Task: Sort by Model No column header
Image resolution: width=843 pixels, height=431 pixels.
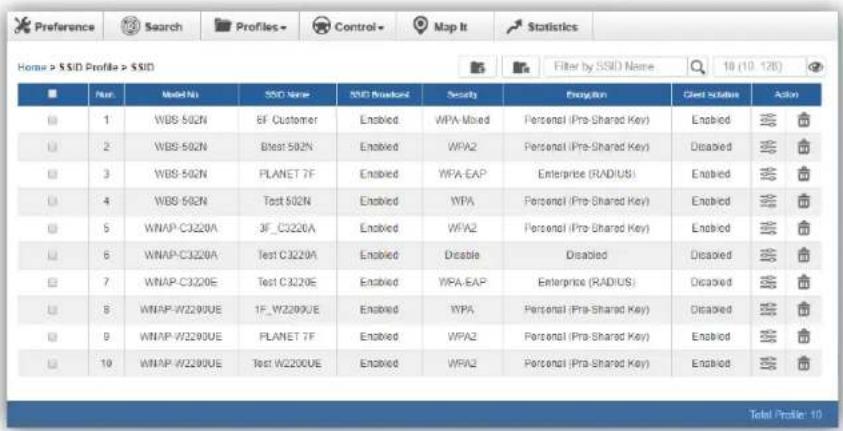Action: [181, 95]
